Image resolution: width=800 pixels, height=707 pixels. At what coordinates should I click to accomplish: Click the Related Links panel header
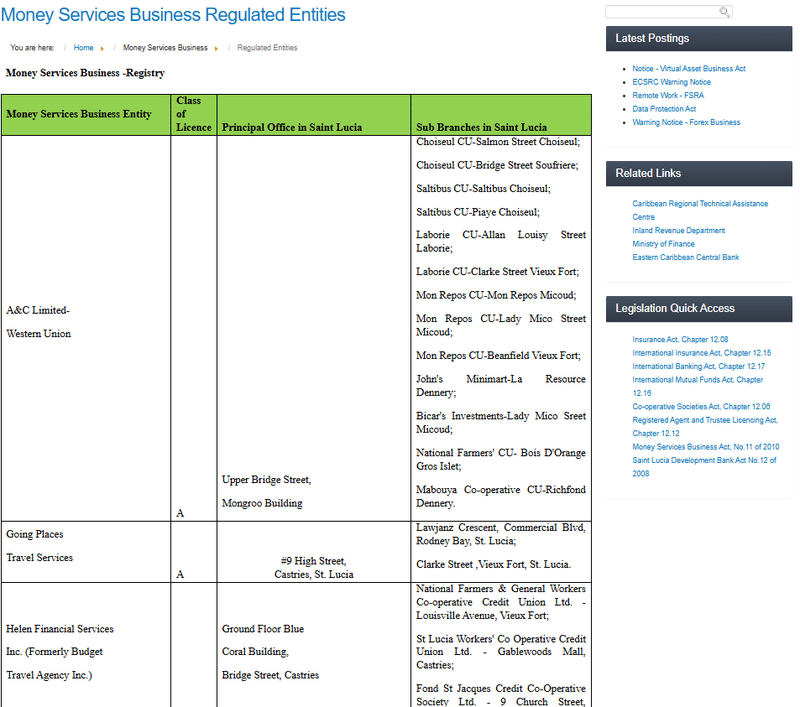(699, 173)
